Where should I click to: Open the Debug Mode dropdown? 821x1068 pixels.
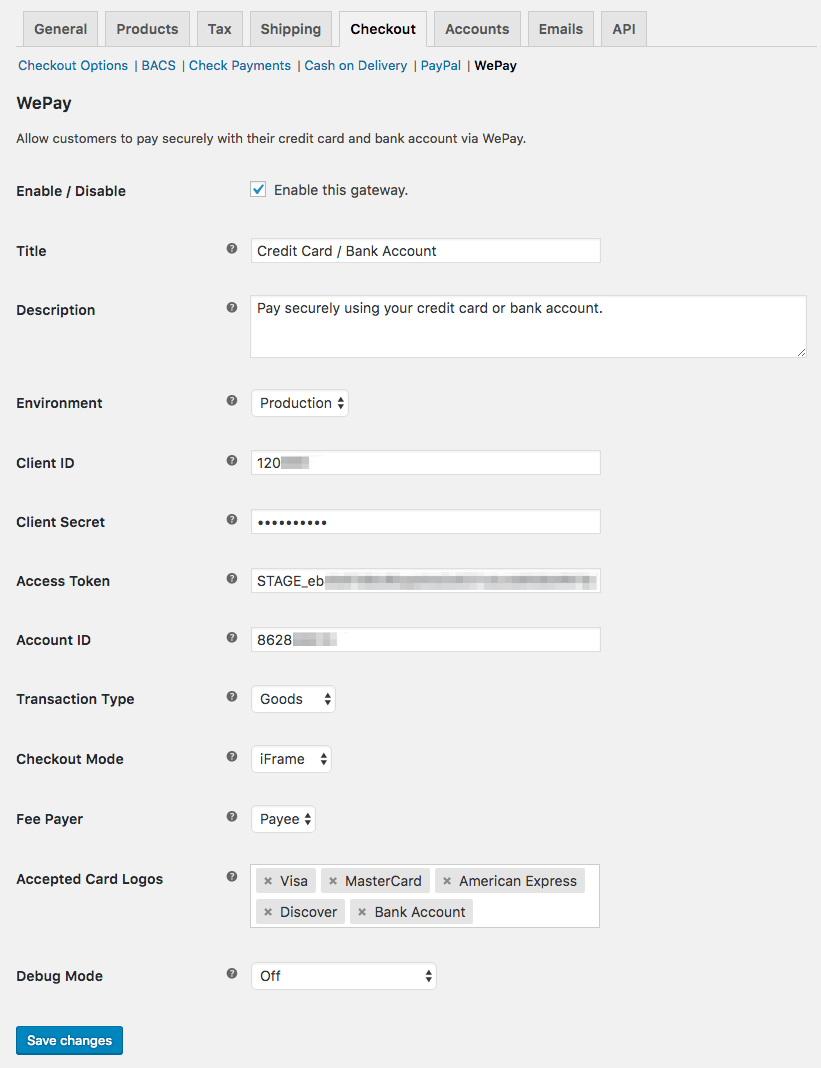coord(343,975)
